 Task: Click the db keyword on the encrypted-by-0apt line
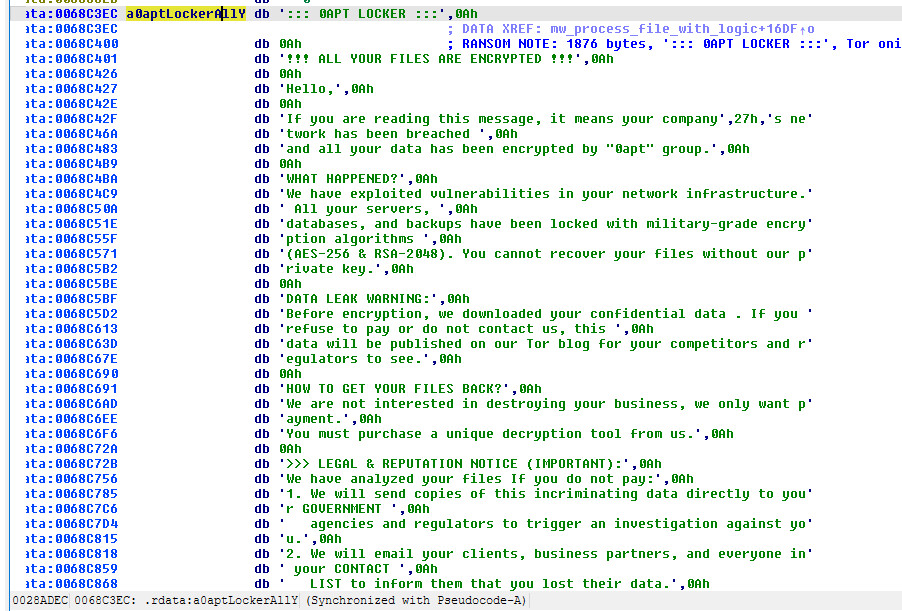pyautogui.click(x=261, y=148)
